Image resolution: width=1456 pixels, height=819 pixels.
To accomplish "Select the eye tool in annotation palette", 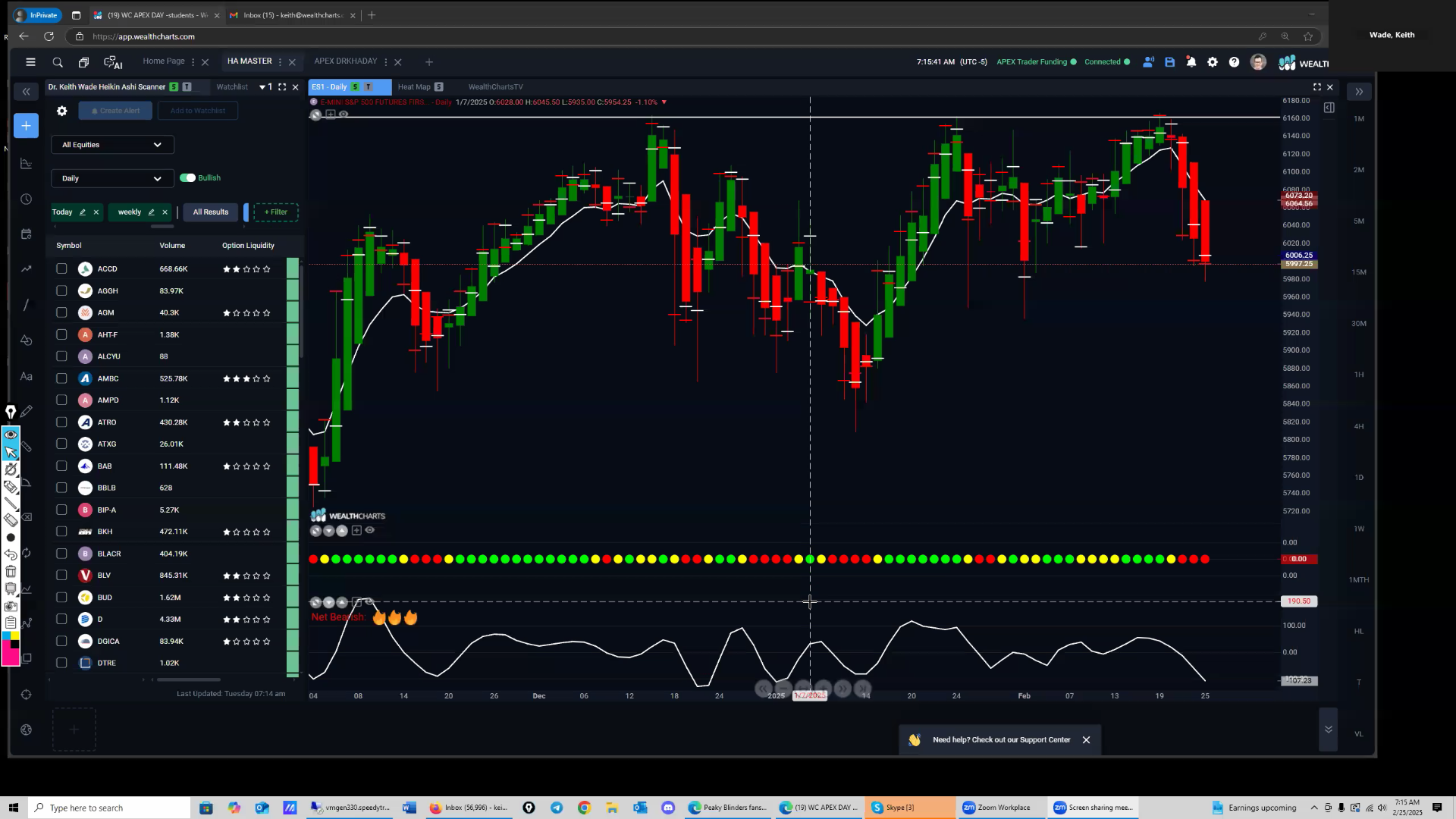I will pyautogui.click(x=11, y=435).
